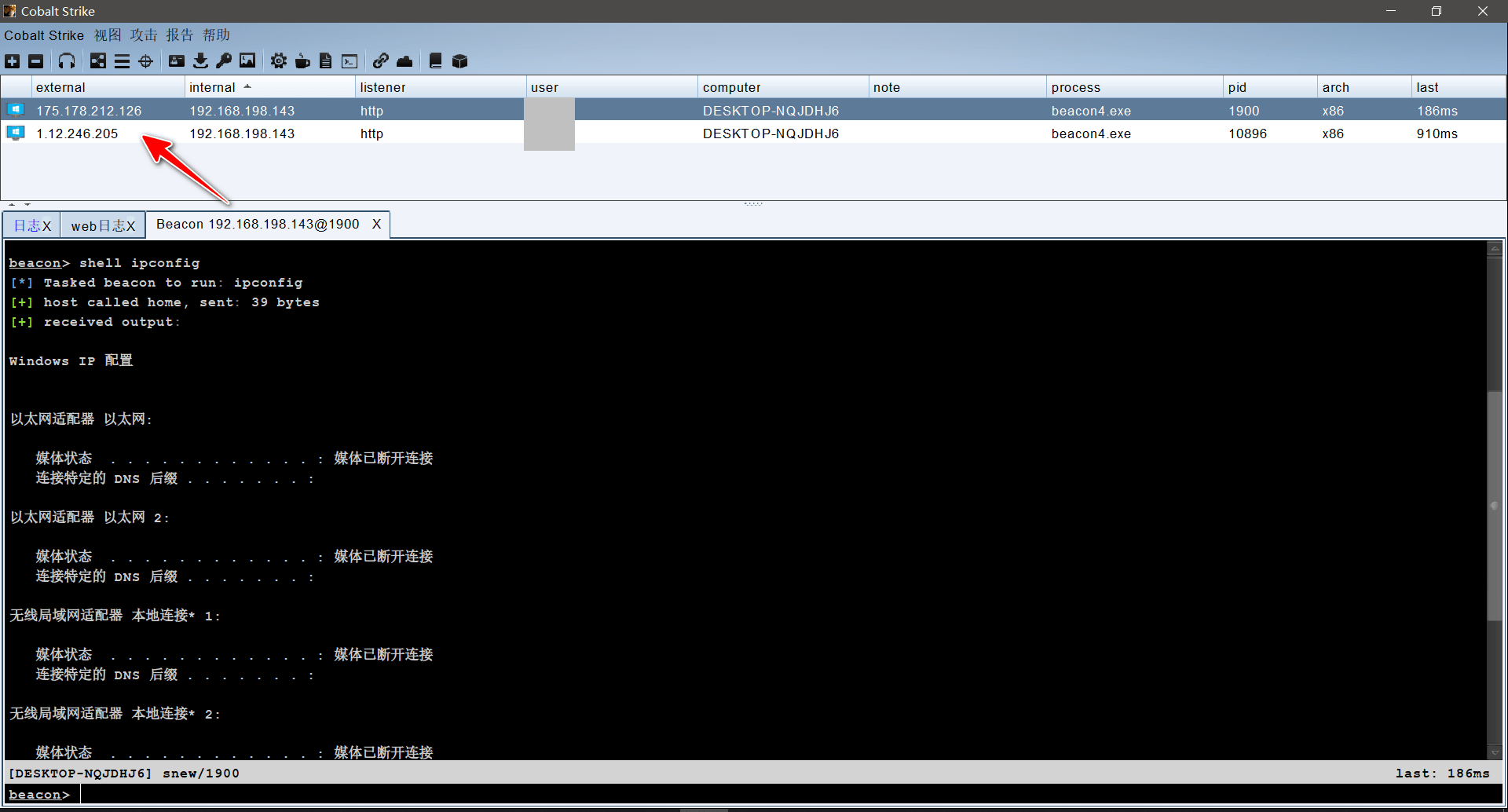Switch to the session table view icon
The height and width of the screenshot is (812, 1508).
point(122,61)
